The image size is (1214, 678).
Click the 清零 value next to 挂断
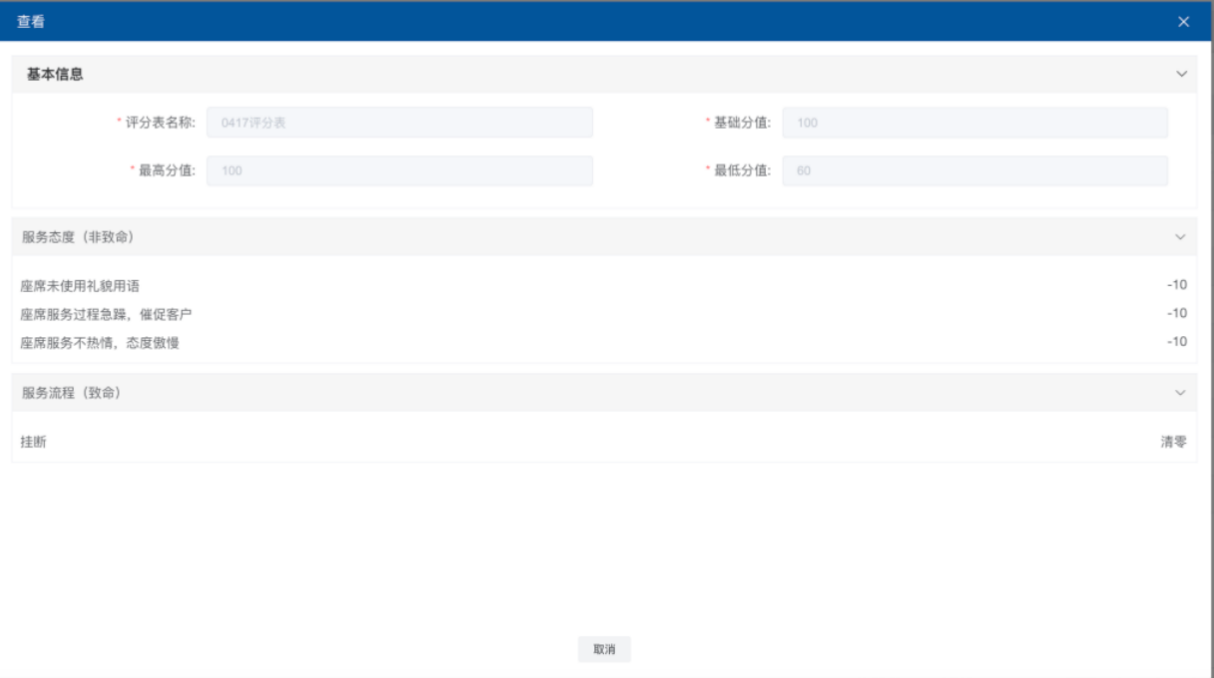click(x=1174, y=441)
